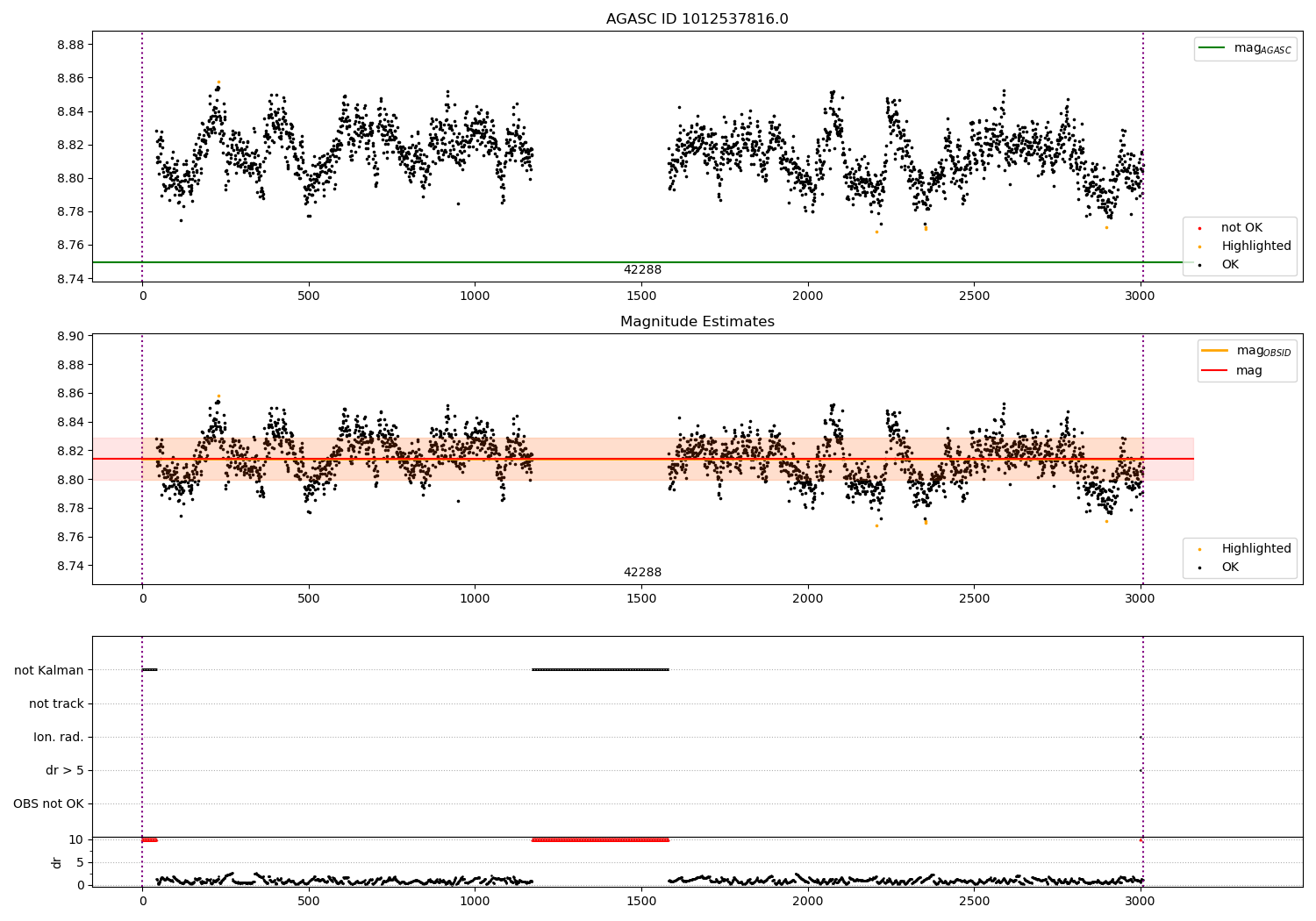Click the 'not track' axis label
The width and height of the screenshot is (1316, 921).
56,703
